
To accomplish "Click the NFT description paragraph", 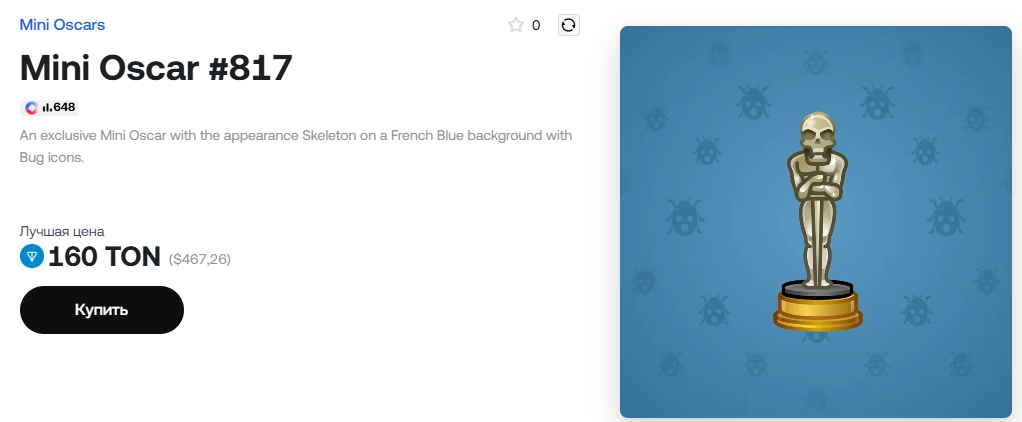I will click(x=296, y=147).
